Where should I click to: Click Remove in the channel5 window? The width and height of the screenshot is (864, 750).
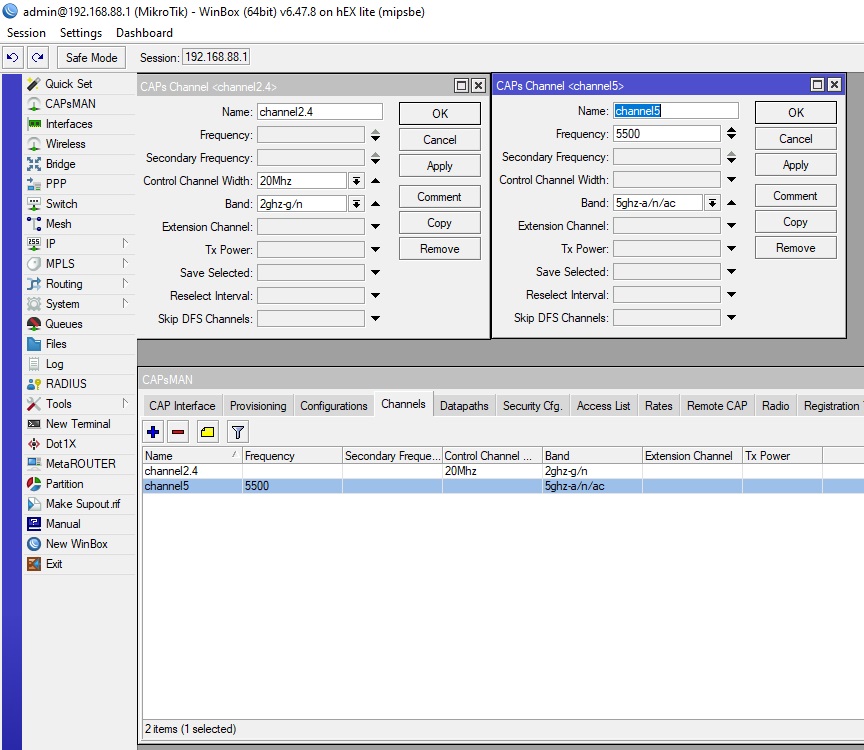coord(796,248)
